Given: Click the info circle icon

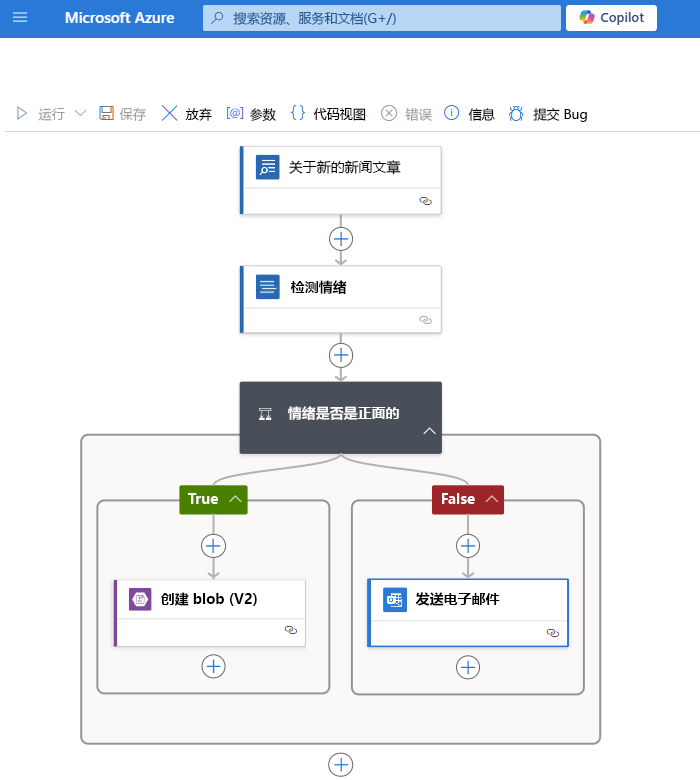Looking at the screenshot, I should tap(451, 113).
